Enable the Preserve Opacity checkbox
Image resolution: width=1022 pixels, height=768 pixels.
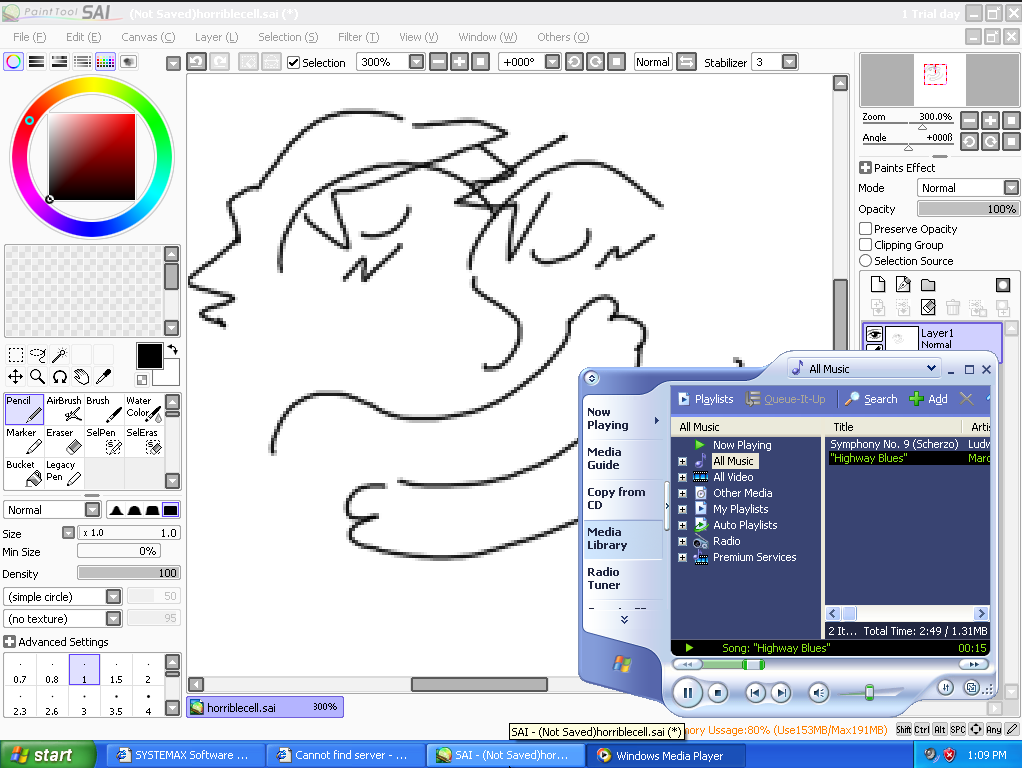tap(866, 229)
